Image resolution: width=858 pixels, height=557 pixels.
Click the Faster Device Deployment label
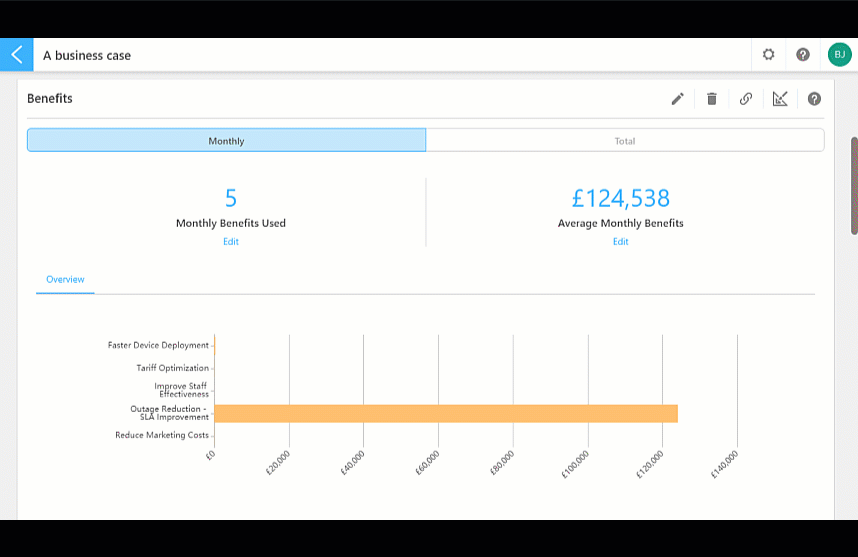tap(158, 345)
